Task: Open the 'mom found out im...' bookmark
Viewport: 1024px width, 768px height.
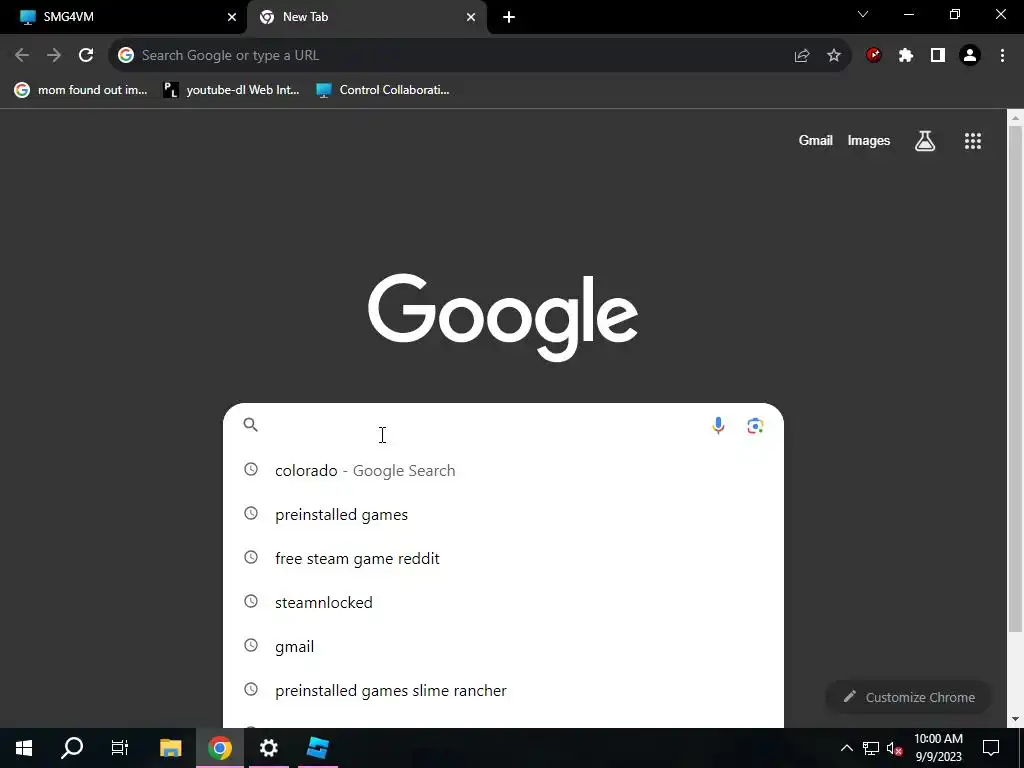Action: click(x=81, y=90)
